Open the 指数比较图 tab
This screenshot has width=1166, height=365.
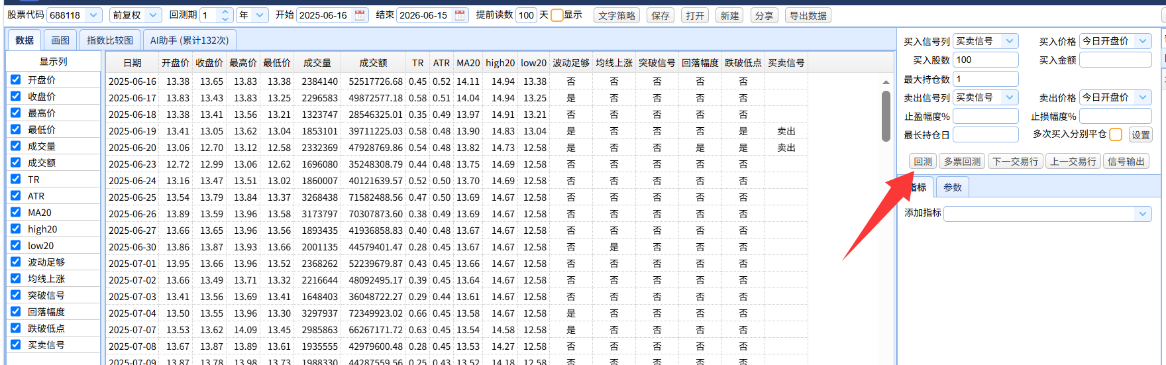tap(110, 40)
